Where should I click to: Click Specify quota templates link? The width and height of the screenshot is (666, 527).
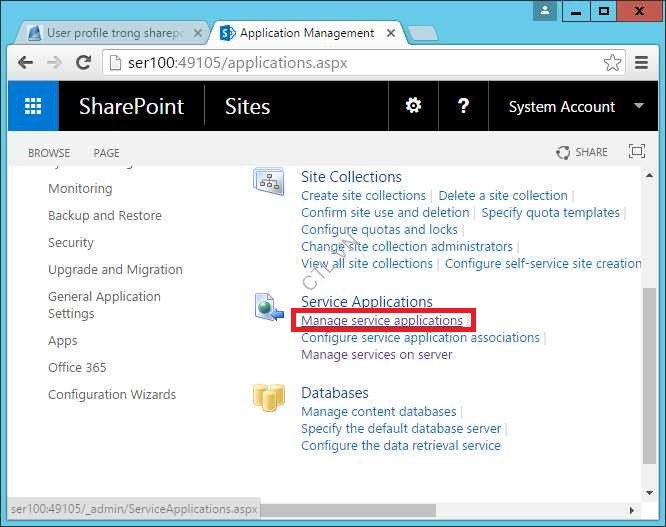550,212
